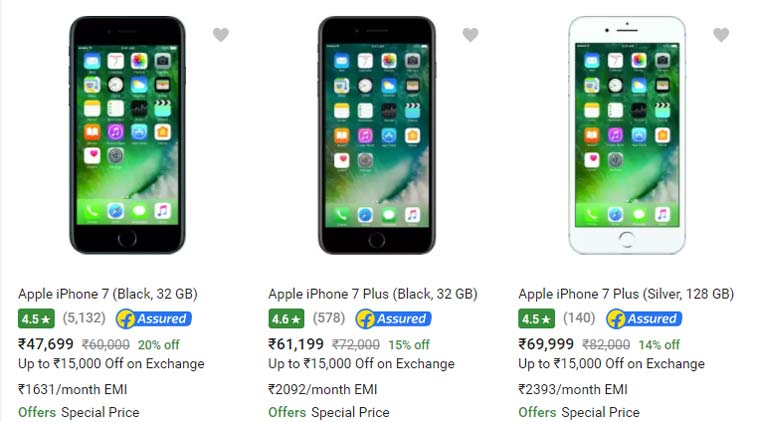
Task: Open Apple iPhone 7 (Black, 32 GB) title
Action: pyautogui.click(x=108, y=294)
